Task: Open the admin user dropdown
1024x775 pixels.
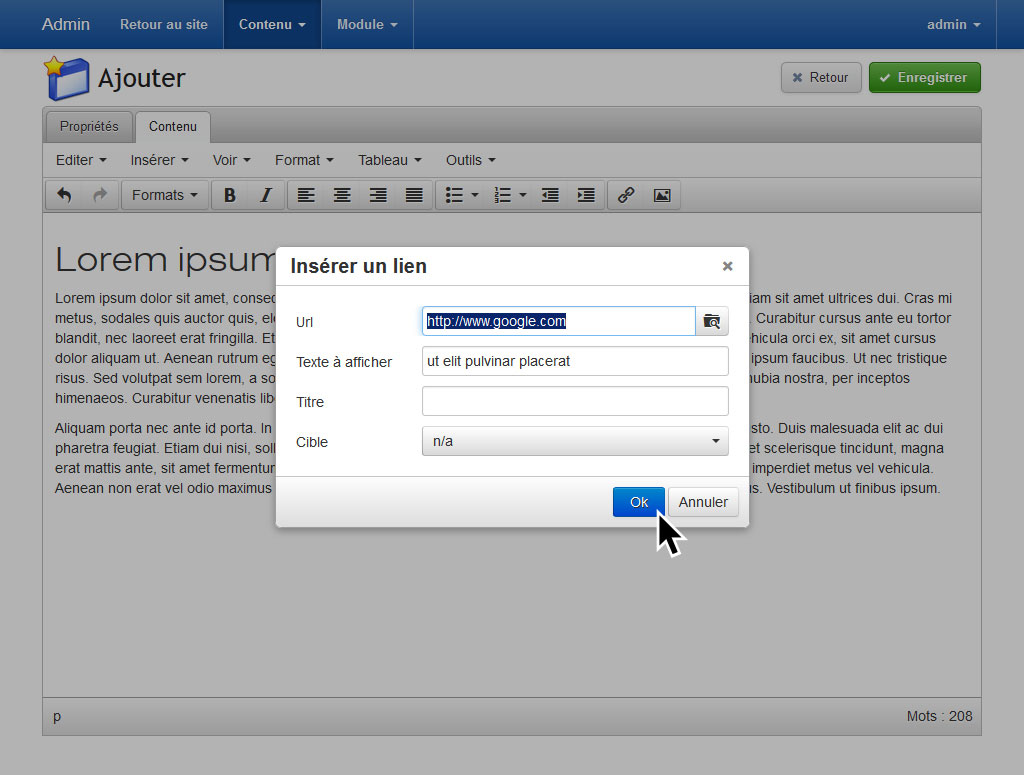Action: (953, 24)
